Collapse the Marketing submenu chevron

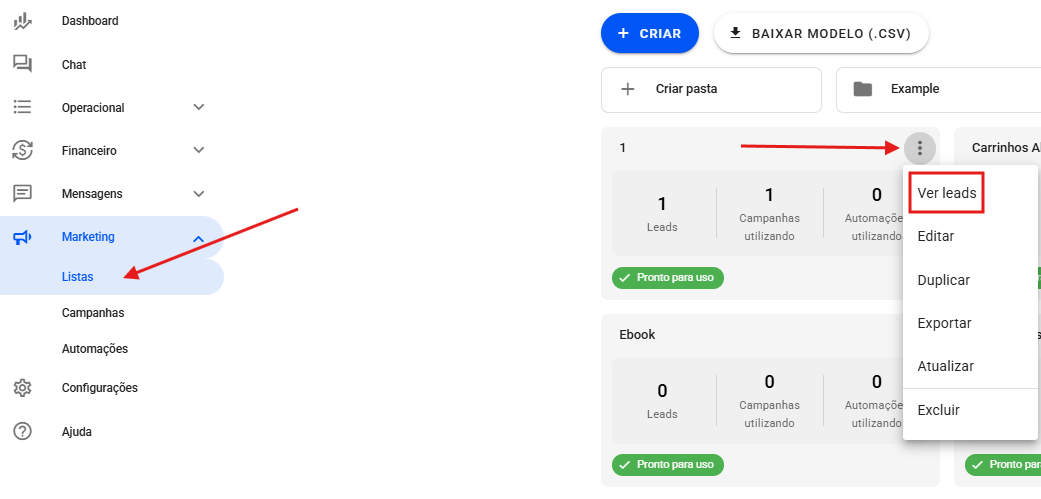(199, 238)
